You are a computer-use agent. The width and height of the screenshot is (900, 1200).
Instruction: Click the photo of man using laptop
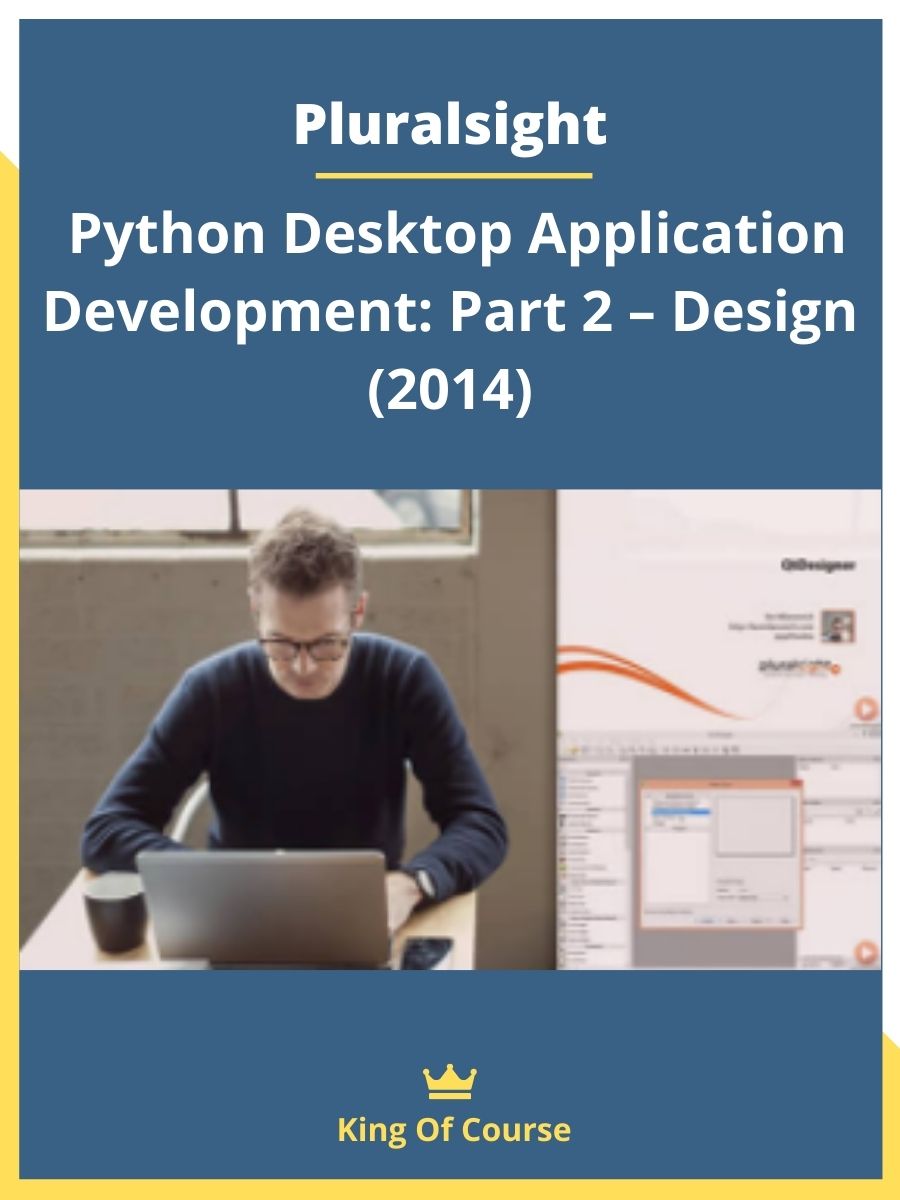(x=288, y=730)
